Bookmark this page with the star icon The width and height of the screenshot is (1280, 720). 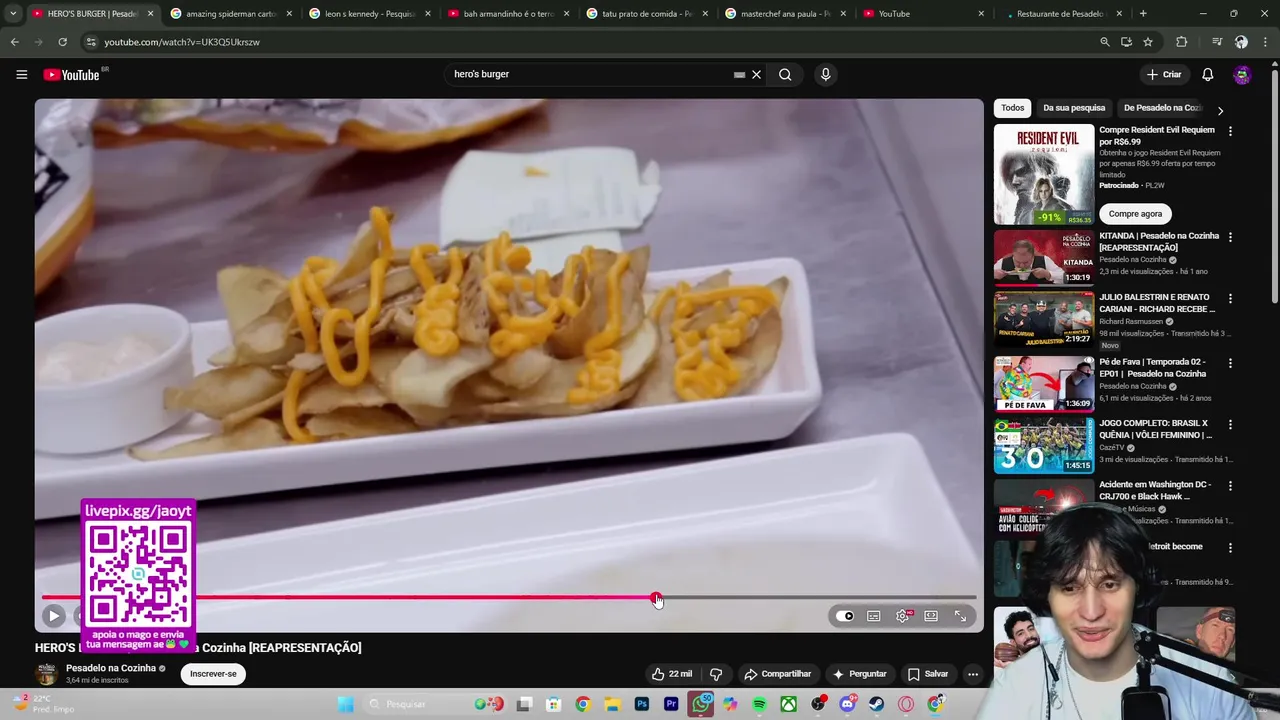[x=1148, y=42]
